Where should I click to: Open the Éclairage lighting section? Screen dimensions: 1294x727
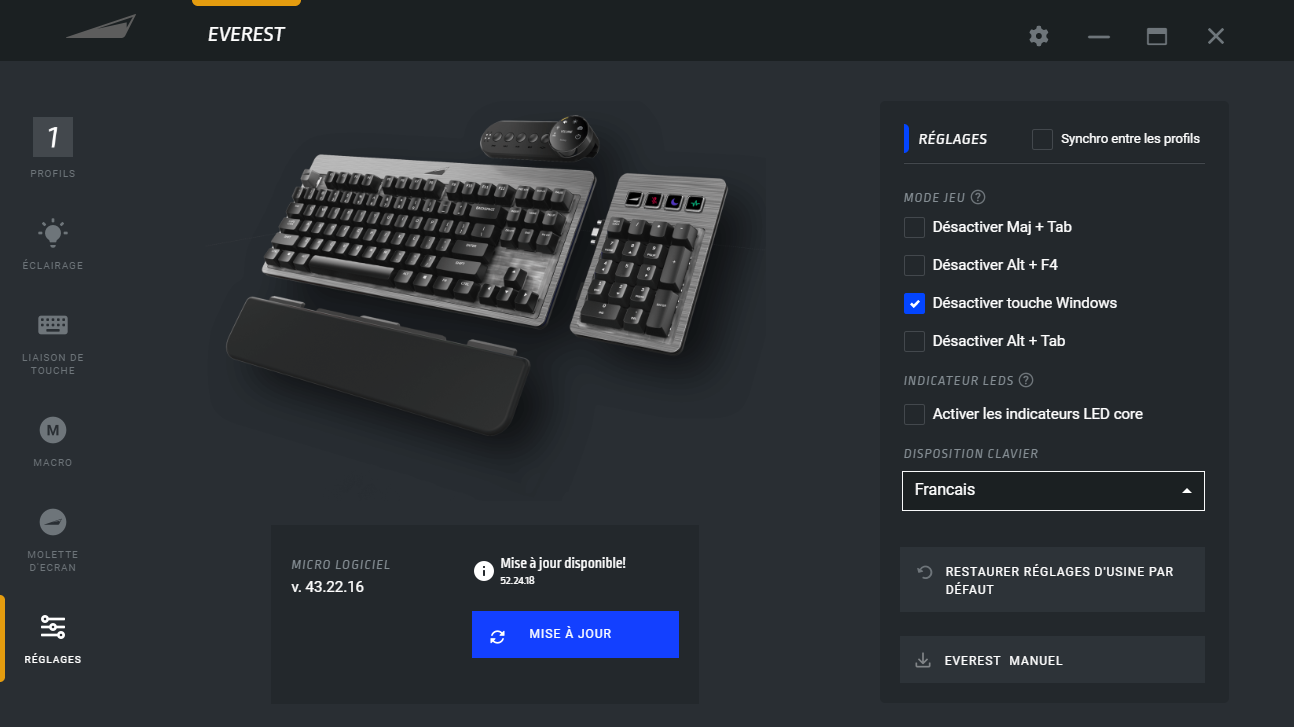pyautogui.click(x=53, y=233)
